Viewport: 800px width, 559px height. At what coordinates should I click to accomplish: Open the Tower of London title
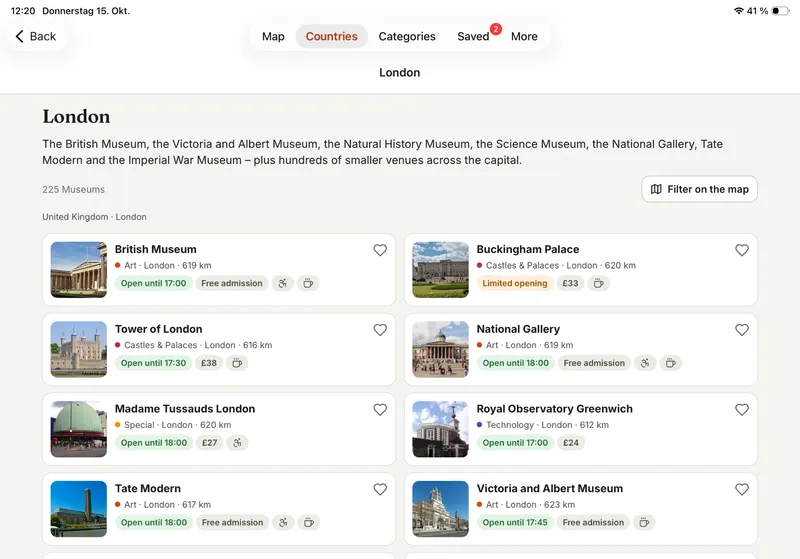tap(159, 329)
